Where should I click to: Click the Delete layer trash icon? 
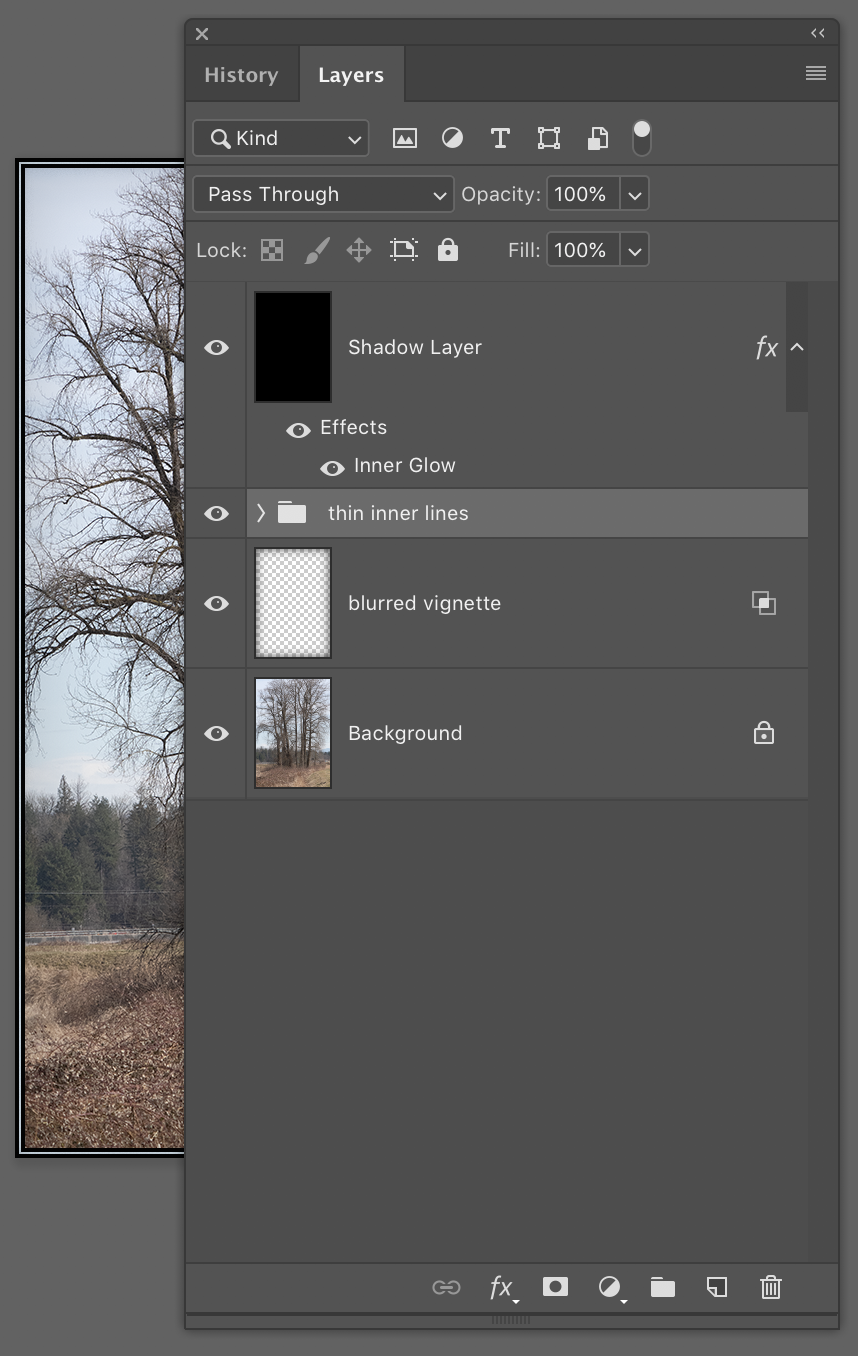pos(770,1287)
